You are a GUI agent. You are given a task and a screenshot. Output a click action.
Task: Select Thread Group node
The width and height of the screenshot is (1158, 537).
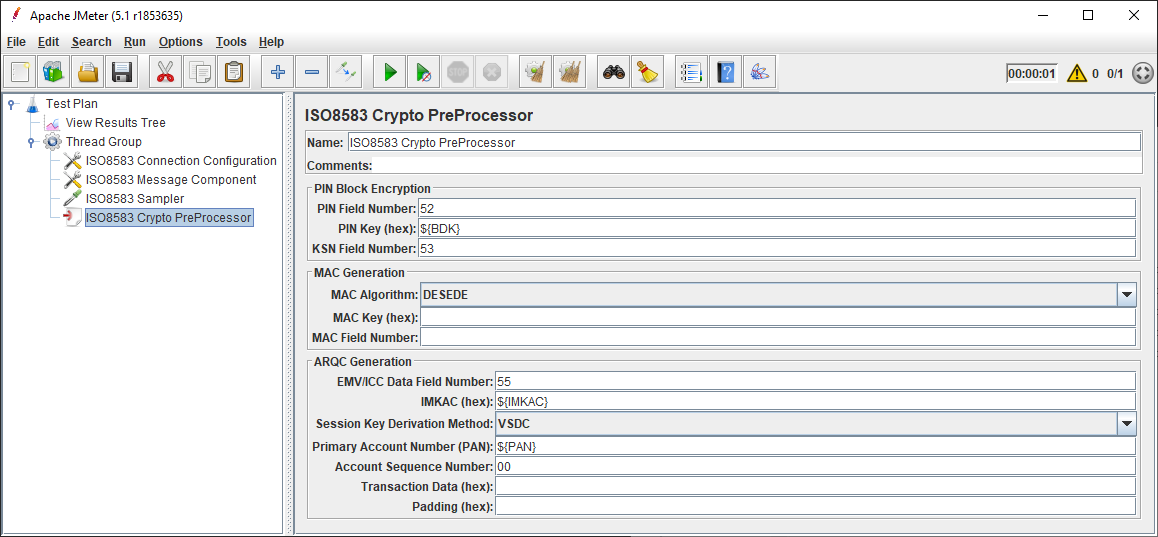click(103, 142)
